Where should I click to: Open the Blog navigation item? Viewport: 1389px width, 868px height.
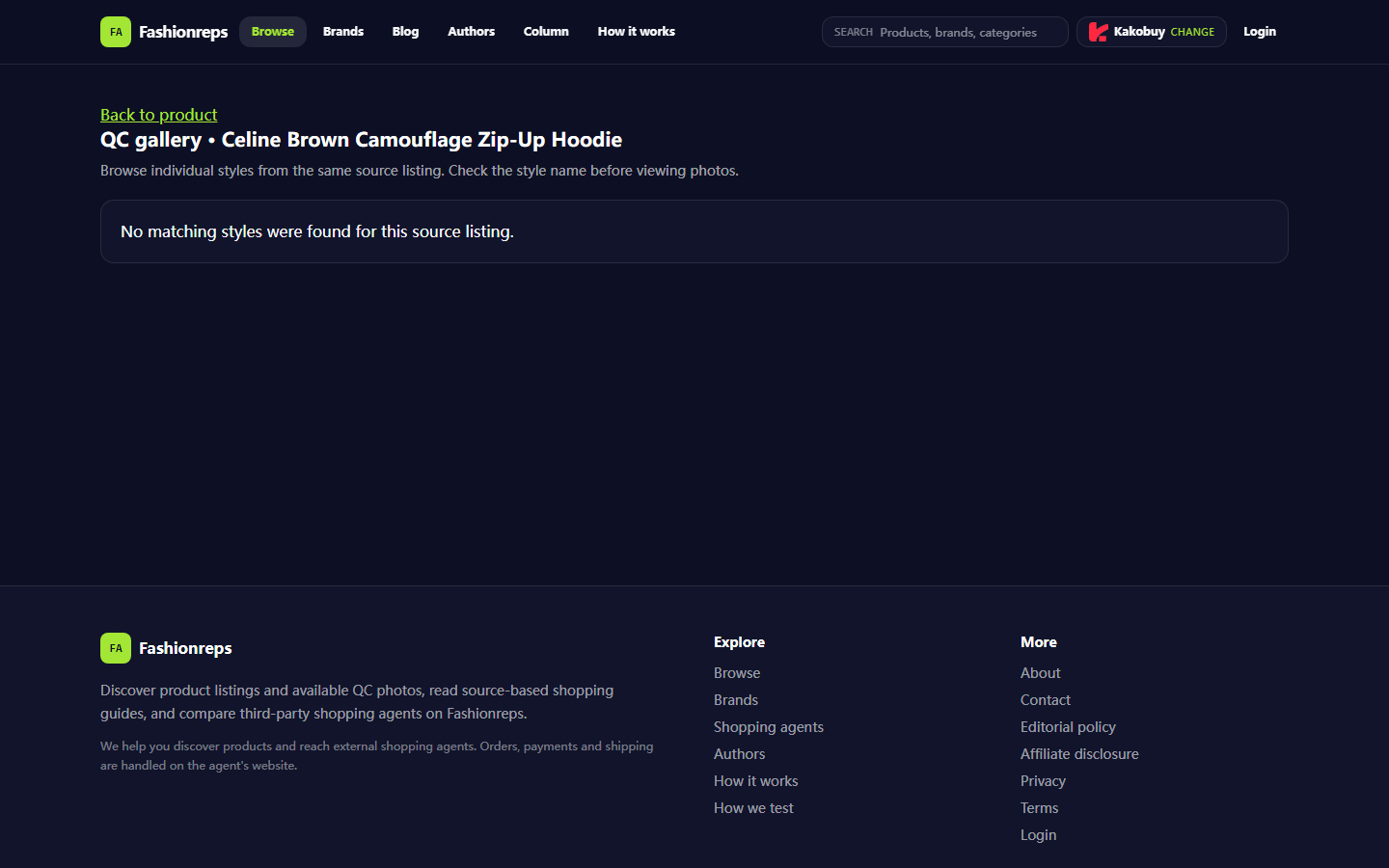[x=405, y=32]
